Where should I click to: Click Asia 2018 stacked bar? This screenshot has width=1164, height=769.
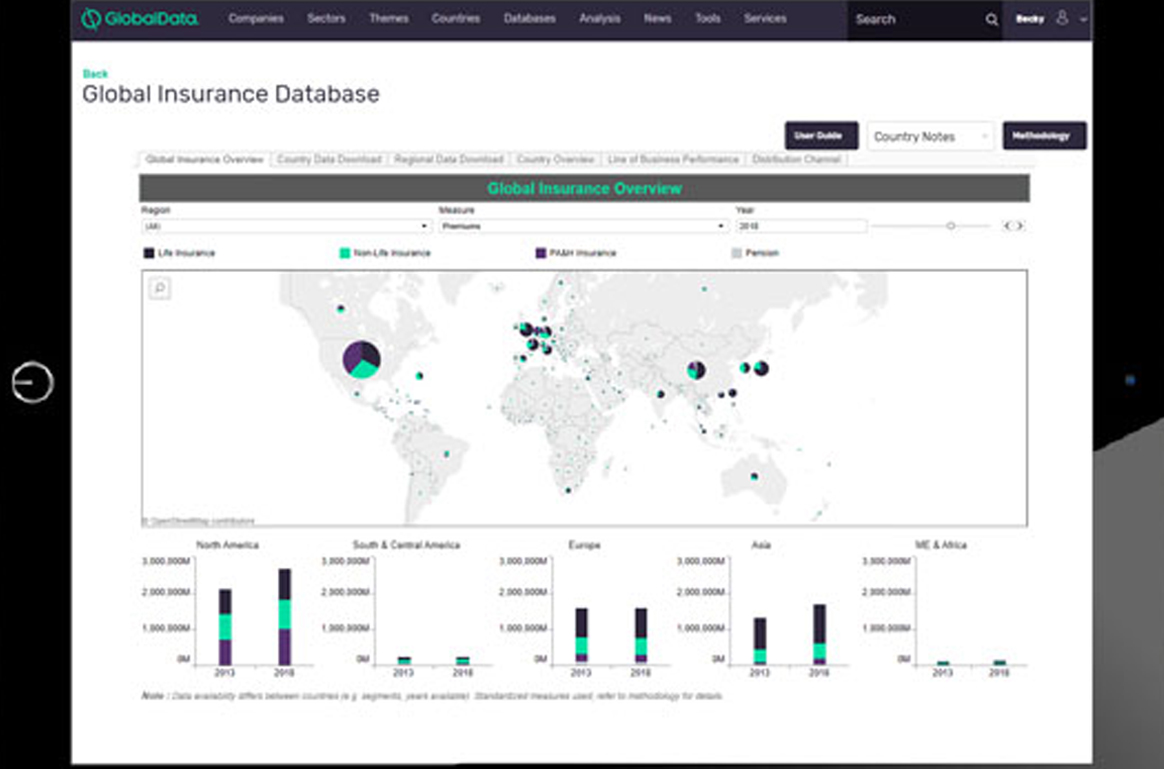tap(819, 635)
